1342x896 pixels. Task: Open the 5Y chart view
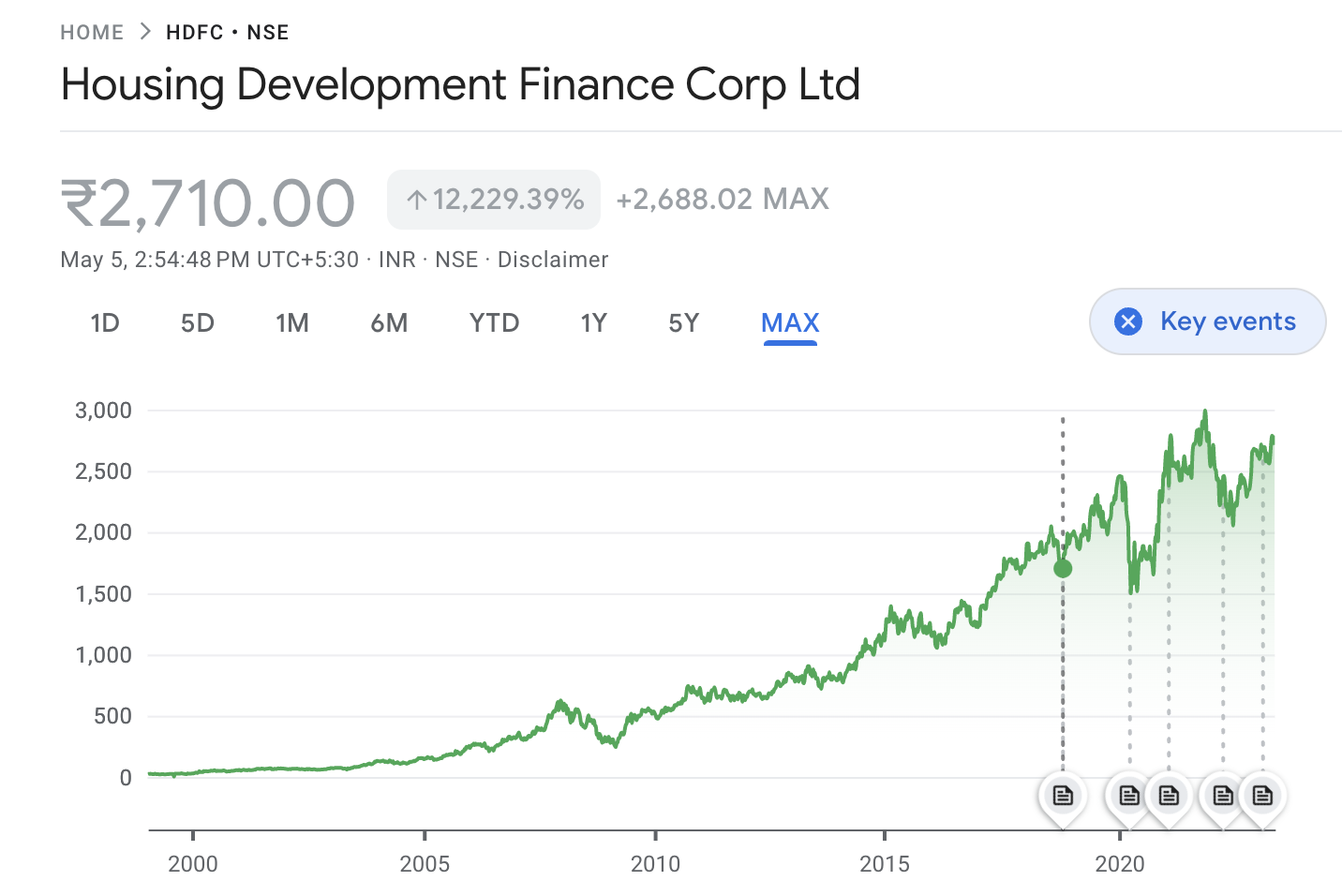coord(683,322)
